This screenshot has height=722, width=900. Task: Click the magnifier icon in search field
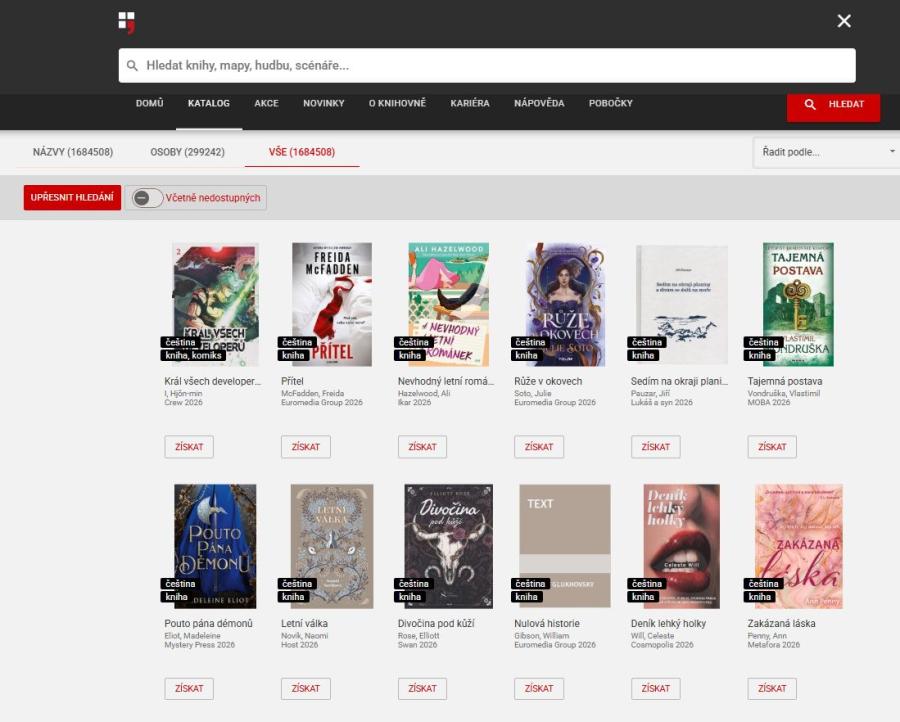pyautogui.click(x=132, y=65)
